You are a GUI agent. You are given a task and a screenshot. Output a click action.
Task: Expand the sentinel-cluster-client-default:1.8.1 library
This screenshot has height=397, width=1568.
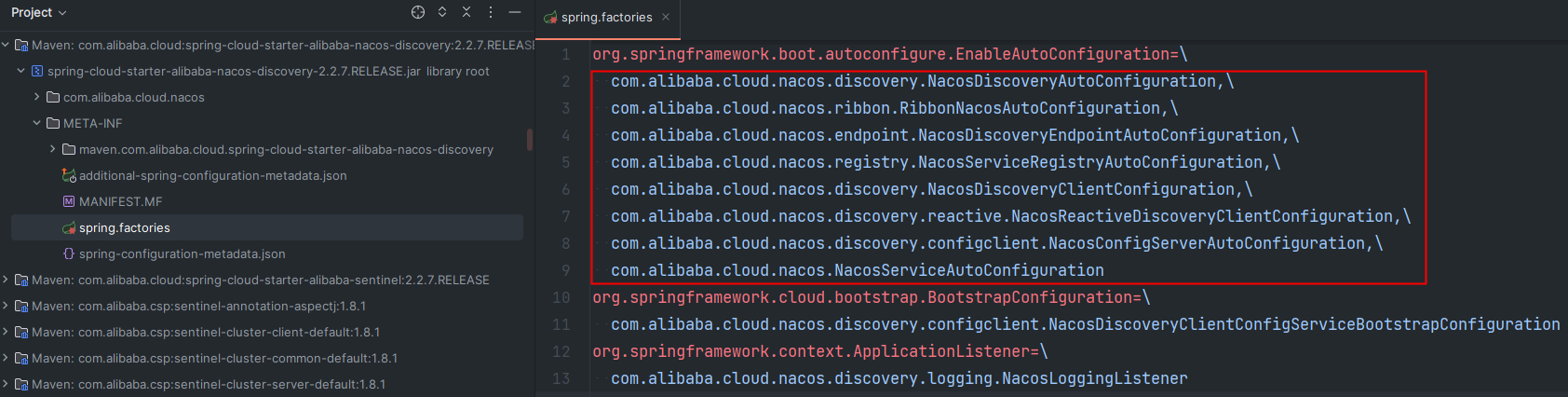click(x=6, y=332)
